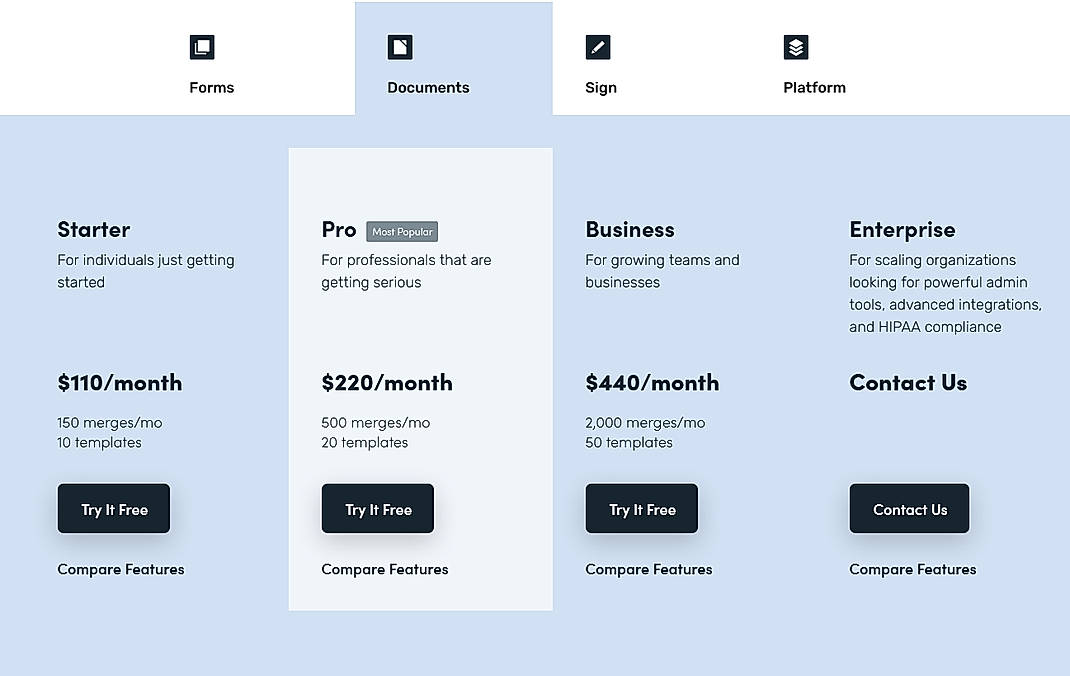The width and height of the screenshot is (1070, 676).
Task: Click Try It Free under Starter plan
Action: pos(113,509)
